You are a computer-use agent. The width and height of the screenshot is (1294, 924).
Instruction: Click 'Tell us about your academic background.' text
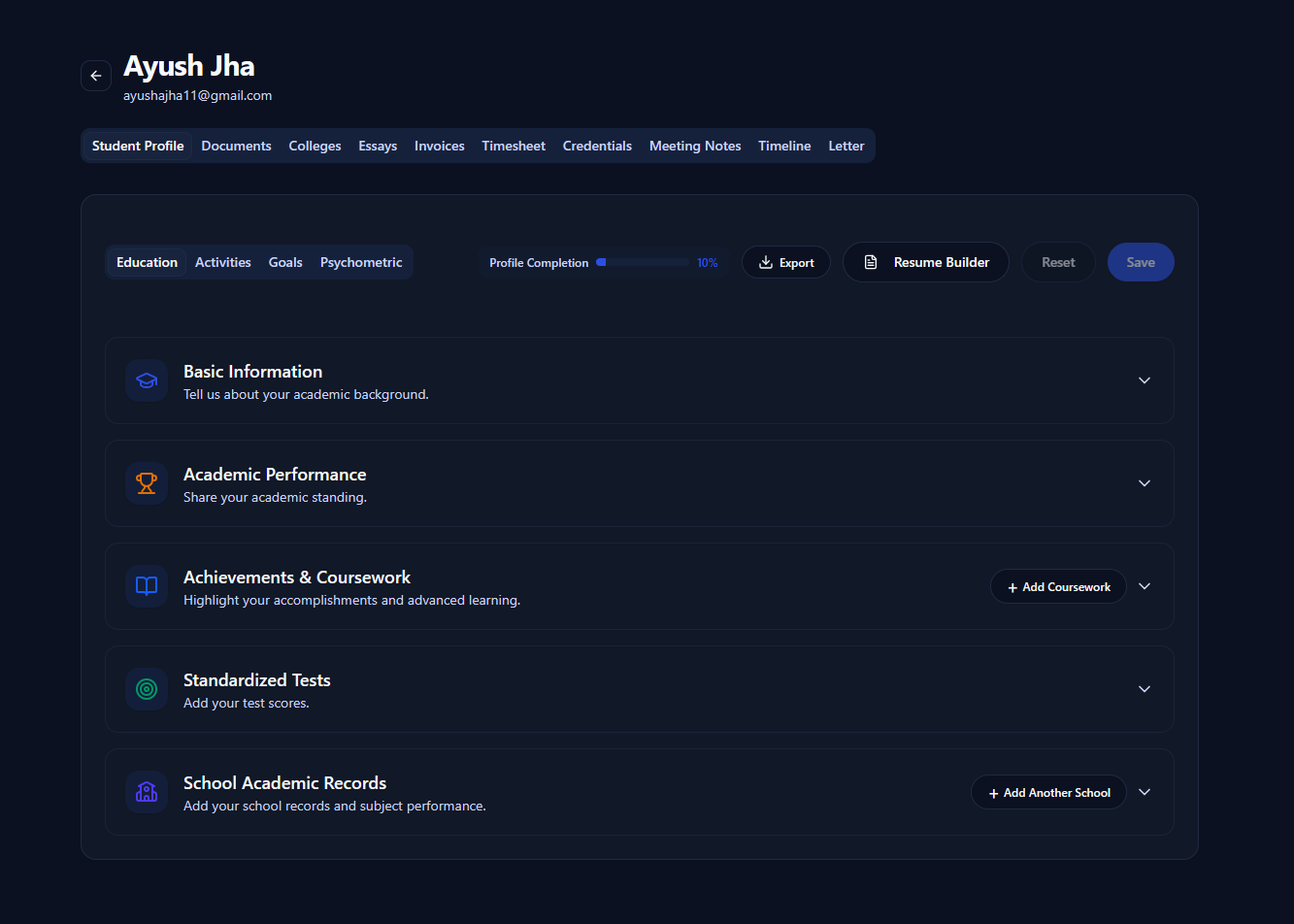click(306, 395)
